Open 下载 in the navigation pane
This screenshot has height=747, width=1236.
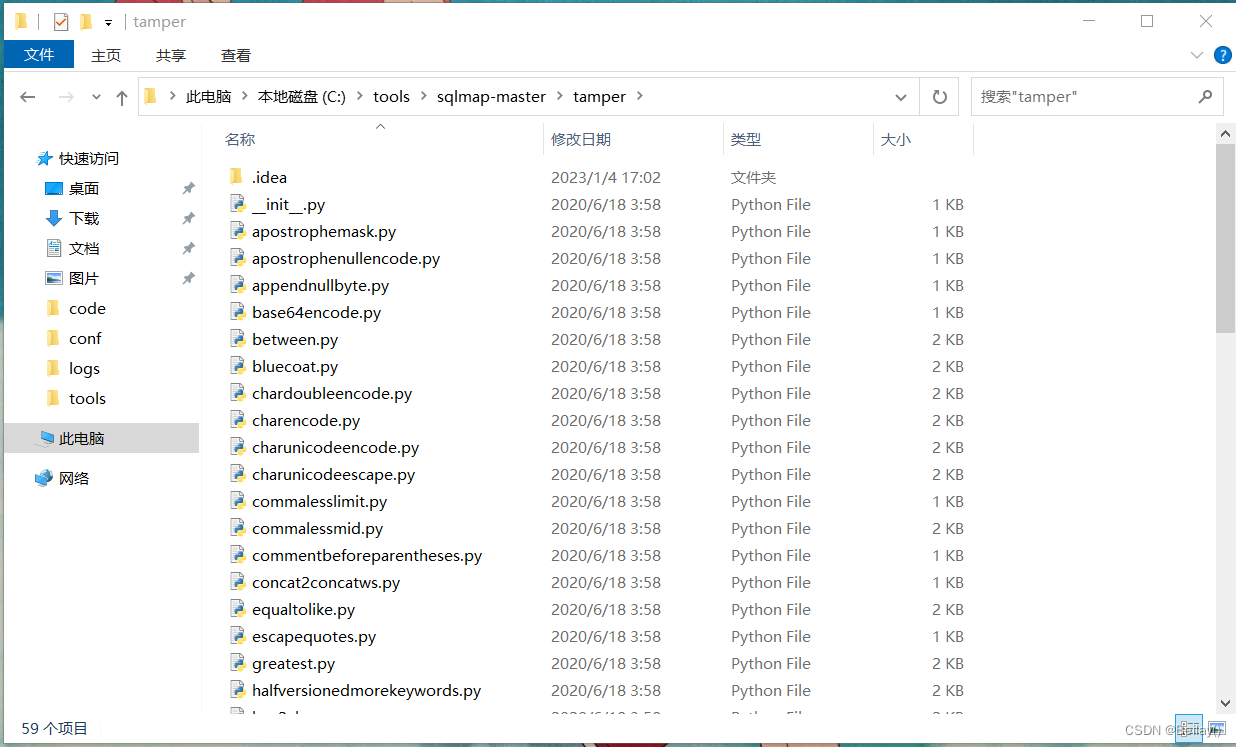pyautogui.click(x=84, y=218)
